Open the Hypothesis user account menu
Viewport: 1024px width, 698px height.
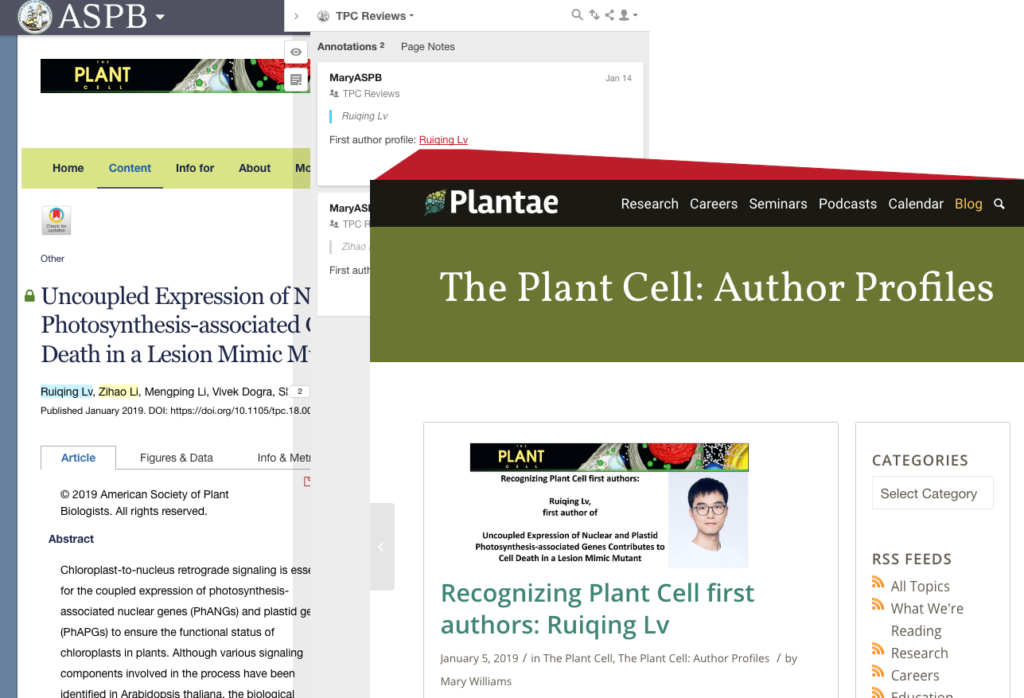point(628,14)
